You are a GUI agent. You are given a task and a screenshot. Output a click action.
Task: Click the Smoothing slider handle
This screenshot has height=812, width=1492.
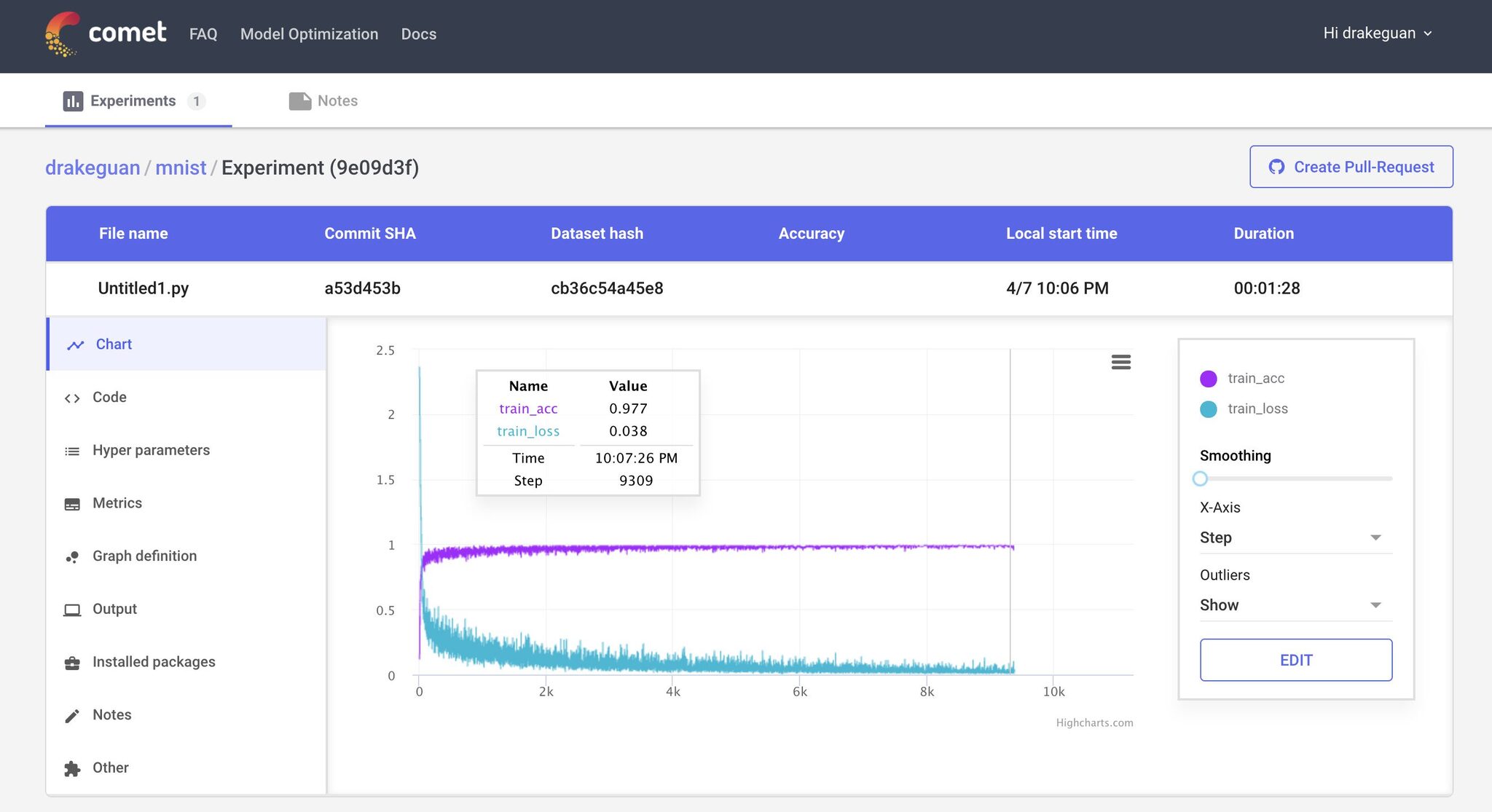[x=1200, y=478]
